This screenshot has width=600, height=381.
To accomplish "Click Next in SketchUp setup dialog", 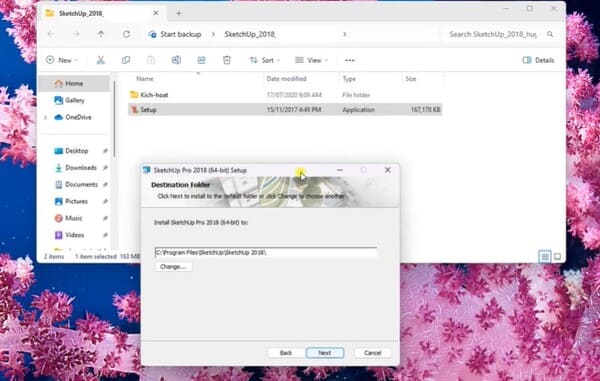I will pos(325,353).
